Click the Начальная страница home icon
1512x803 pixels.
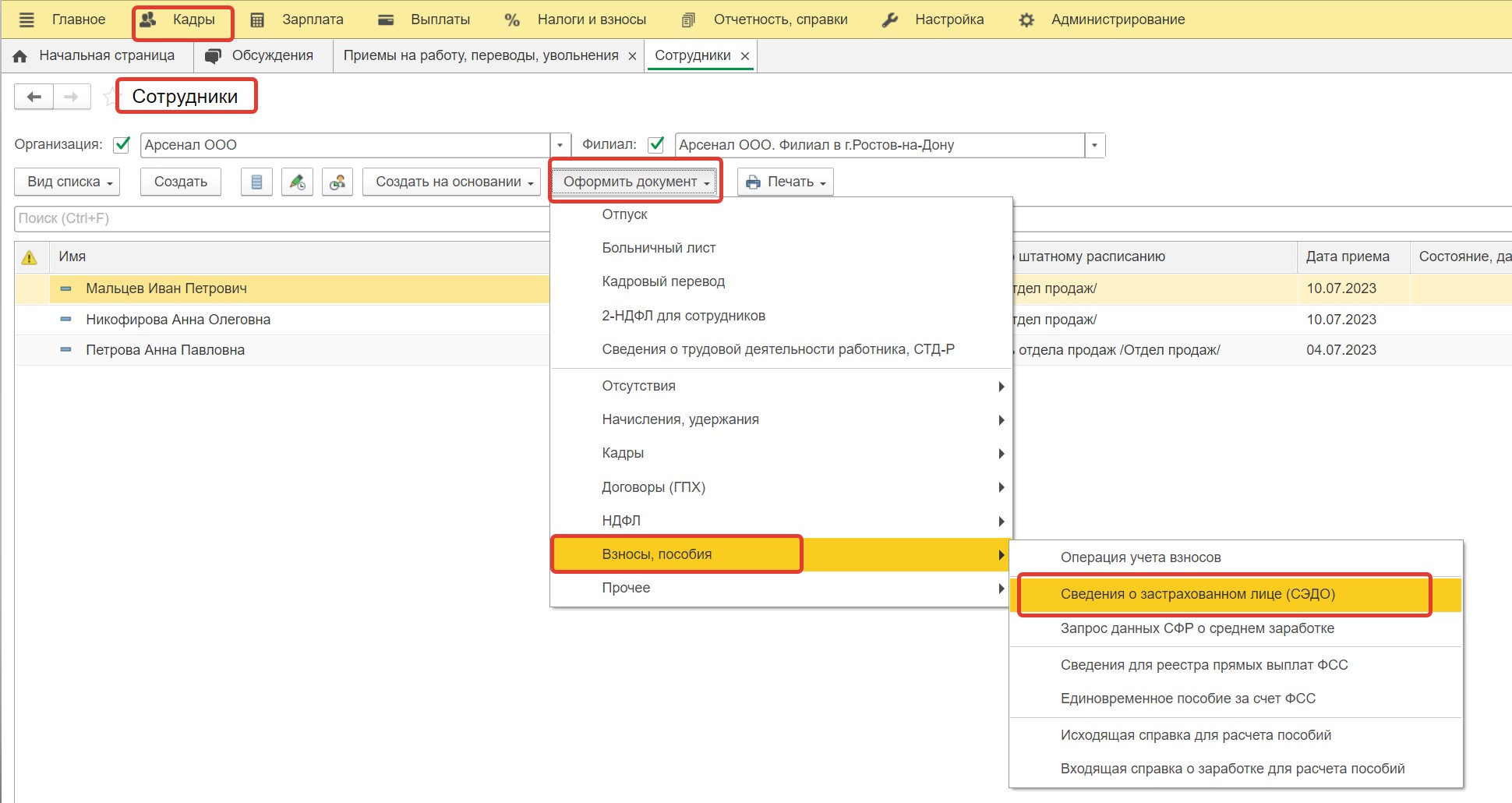point(20,56)
